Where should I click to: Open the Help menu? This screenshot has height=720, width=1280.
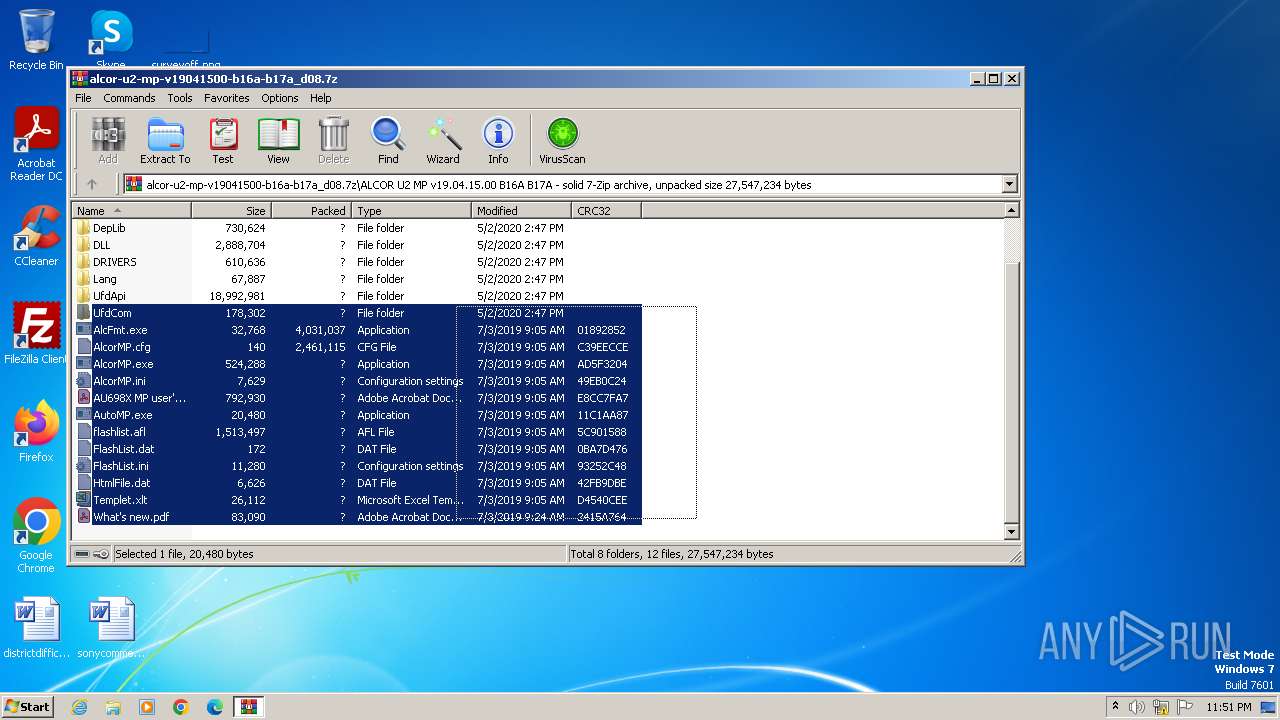[x=320, y=98]
